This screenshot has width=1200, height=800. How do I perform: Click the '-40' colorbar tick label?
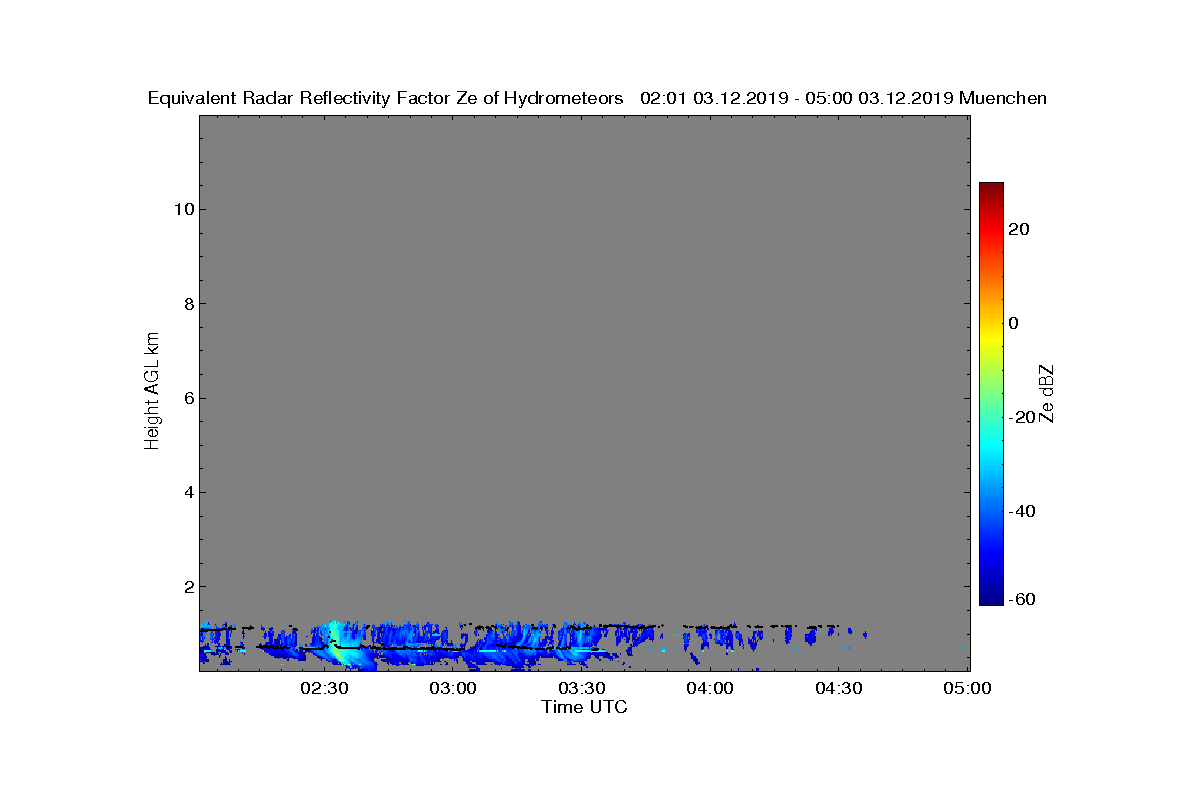click(1020, 511)
